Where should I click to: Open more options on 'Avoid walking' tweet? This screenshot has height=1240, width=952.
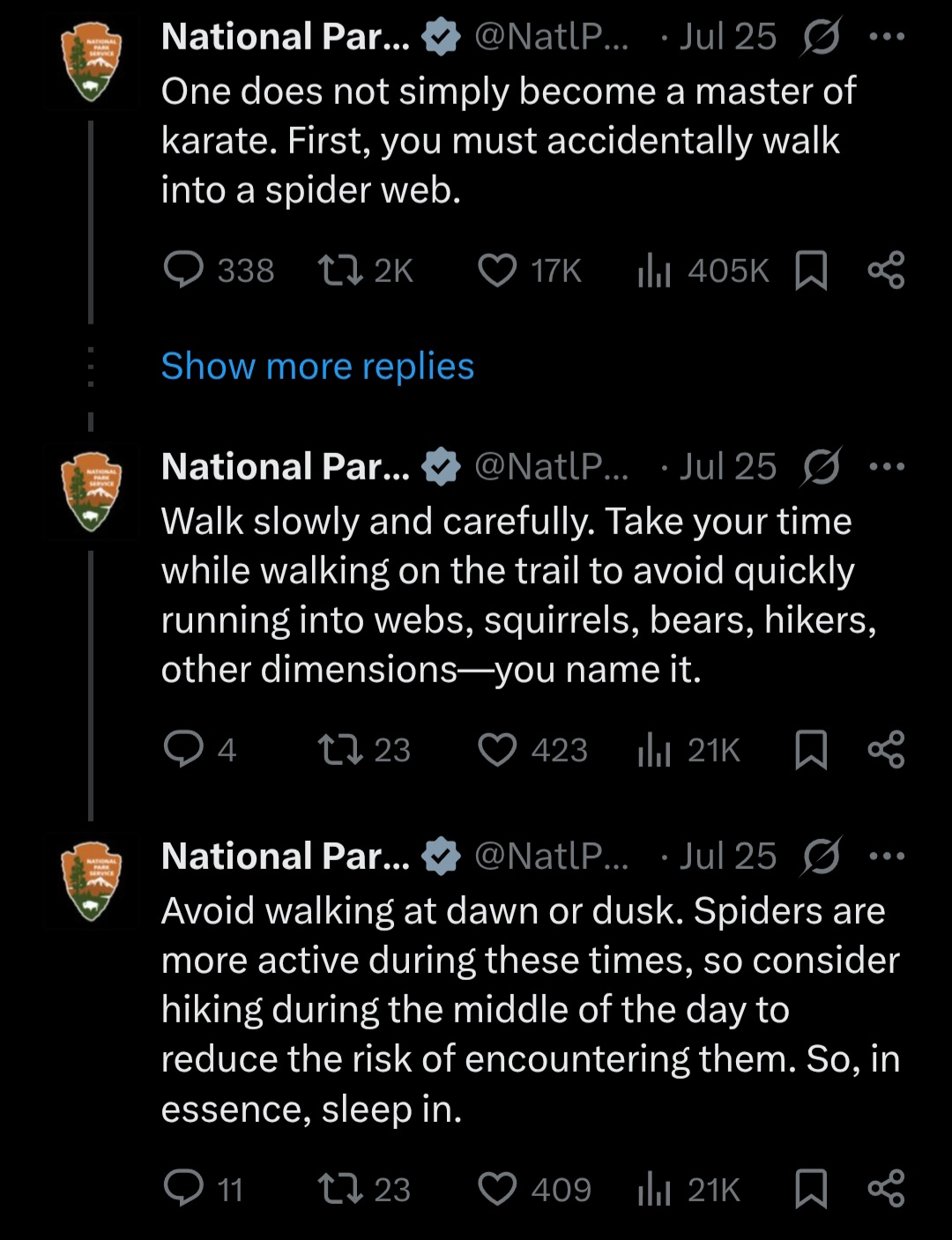(x=887, y=856)
